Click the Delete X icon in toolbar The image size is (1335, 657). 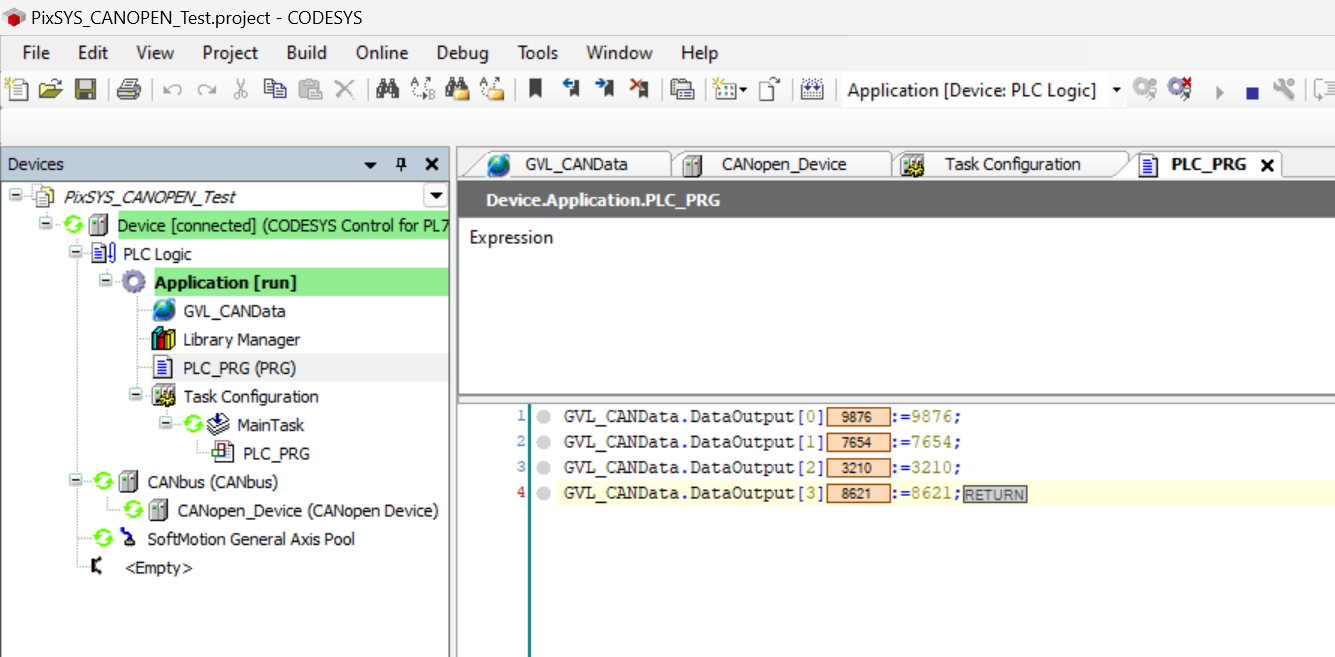344,89
